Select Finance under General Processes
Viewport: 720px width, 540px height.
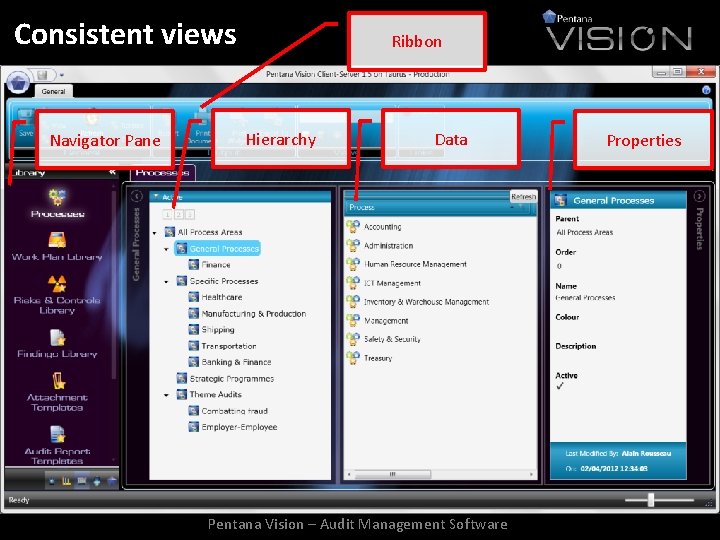tap(215, 264)
